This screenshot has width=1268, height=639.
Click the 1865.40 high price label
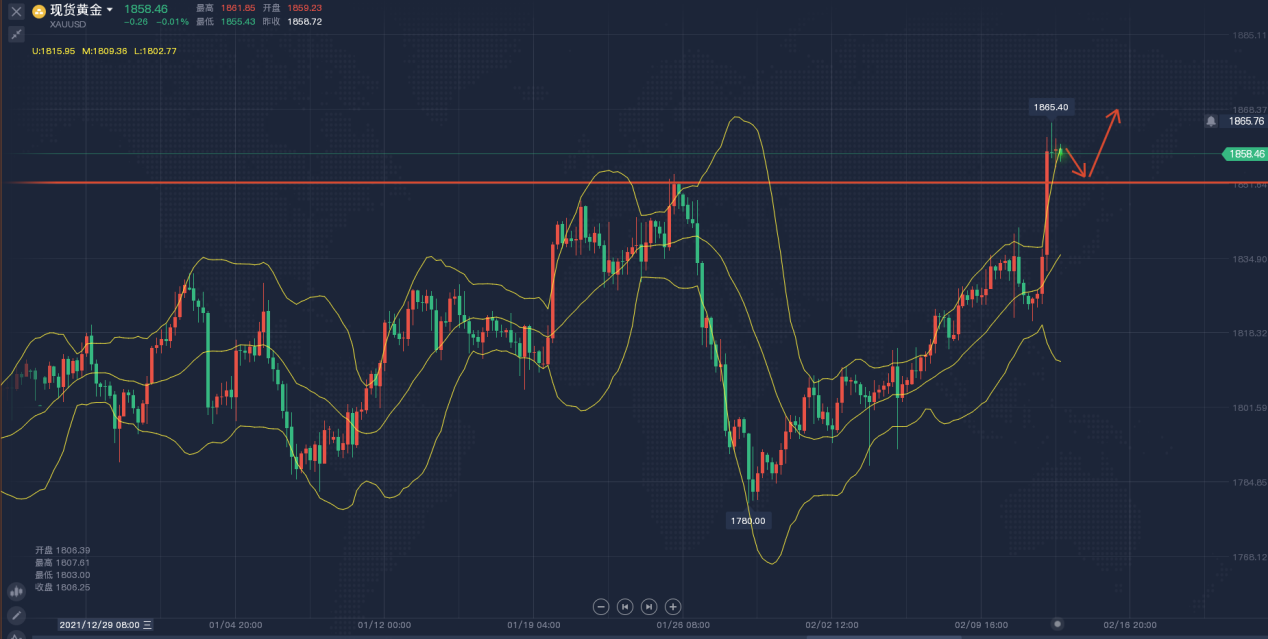pos(1050,107)
